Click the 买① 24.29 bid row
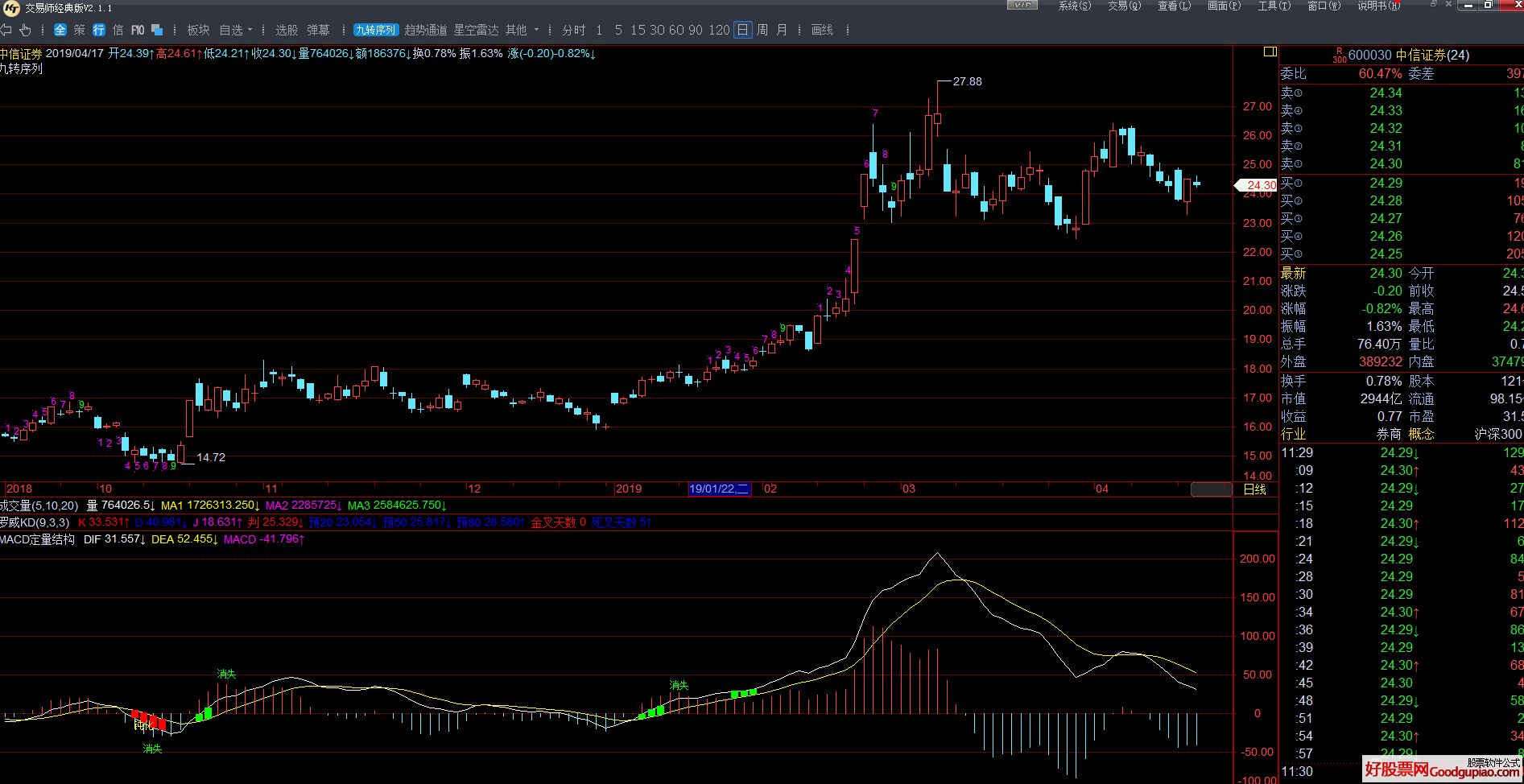Screen dimensions: 1524x784 pos(1402,183)
